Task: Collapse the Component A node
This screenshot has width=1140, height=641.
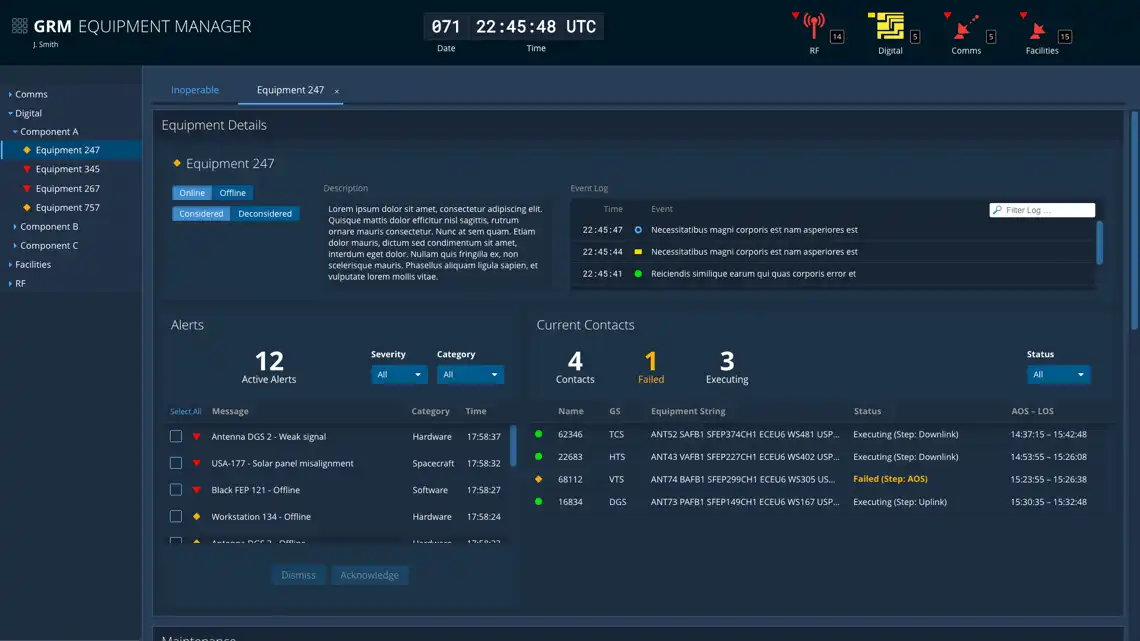Action: [15, 132]
